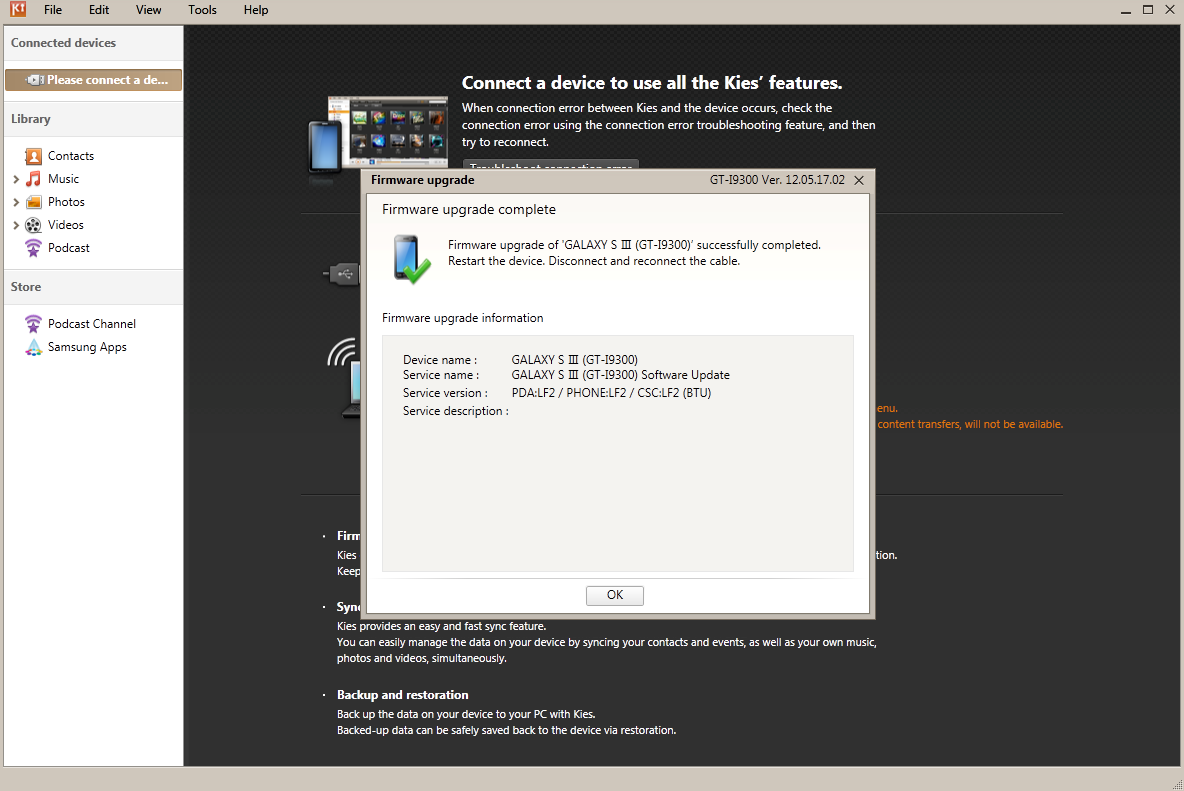The image size is (1184, 791).
Task: Click the Podcast Channel store icon
Action: pos(34,324)
